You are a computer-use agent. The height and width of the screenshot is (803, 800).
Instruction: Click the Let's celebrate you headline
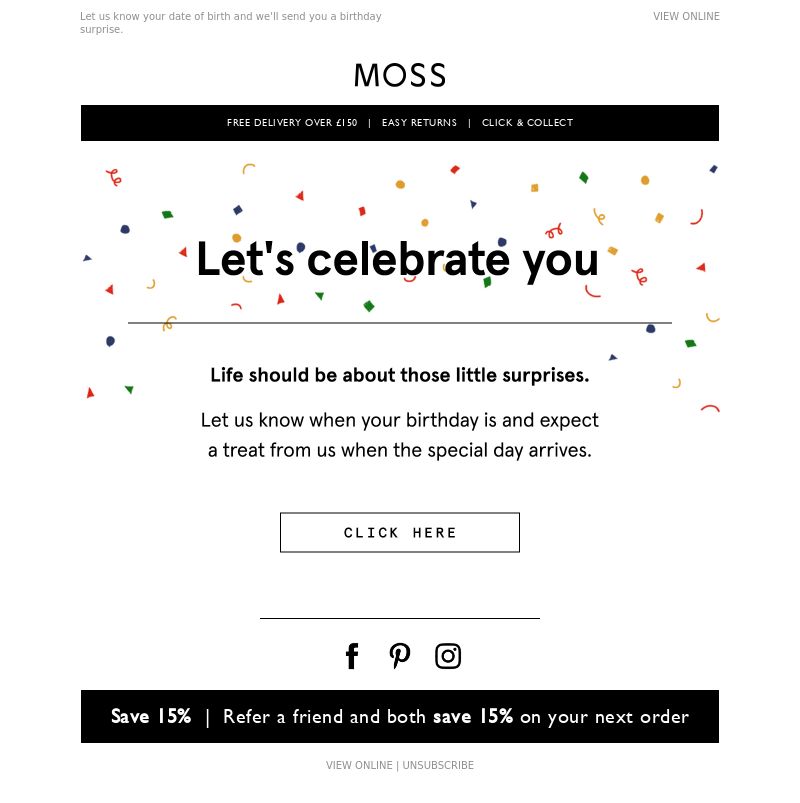tap(397, 260)
